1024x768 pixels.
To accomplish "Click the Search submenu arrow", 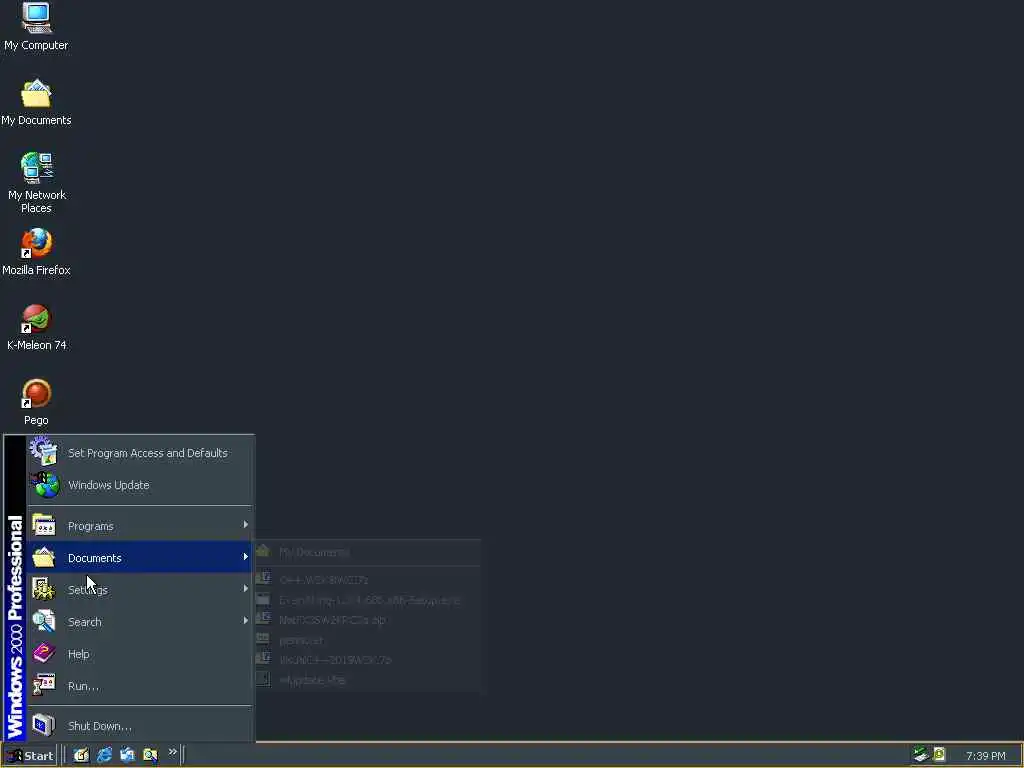I will (246, 620).
